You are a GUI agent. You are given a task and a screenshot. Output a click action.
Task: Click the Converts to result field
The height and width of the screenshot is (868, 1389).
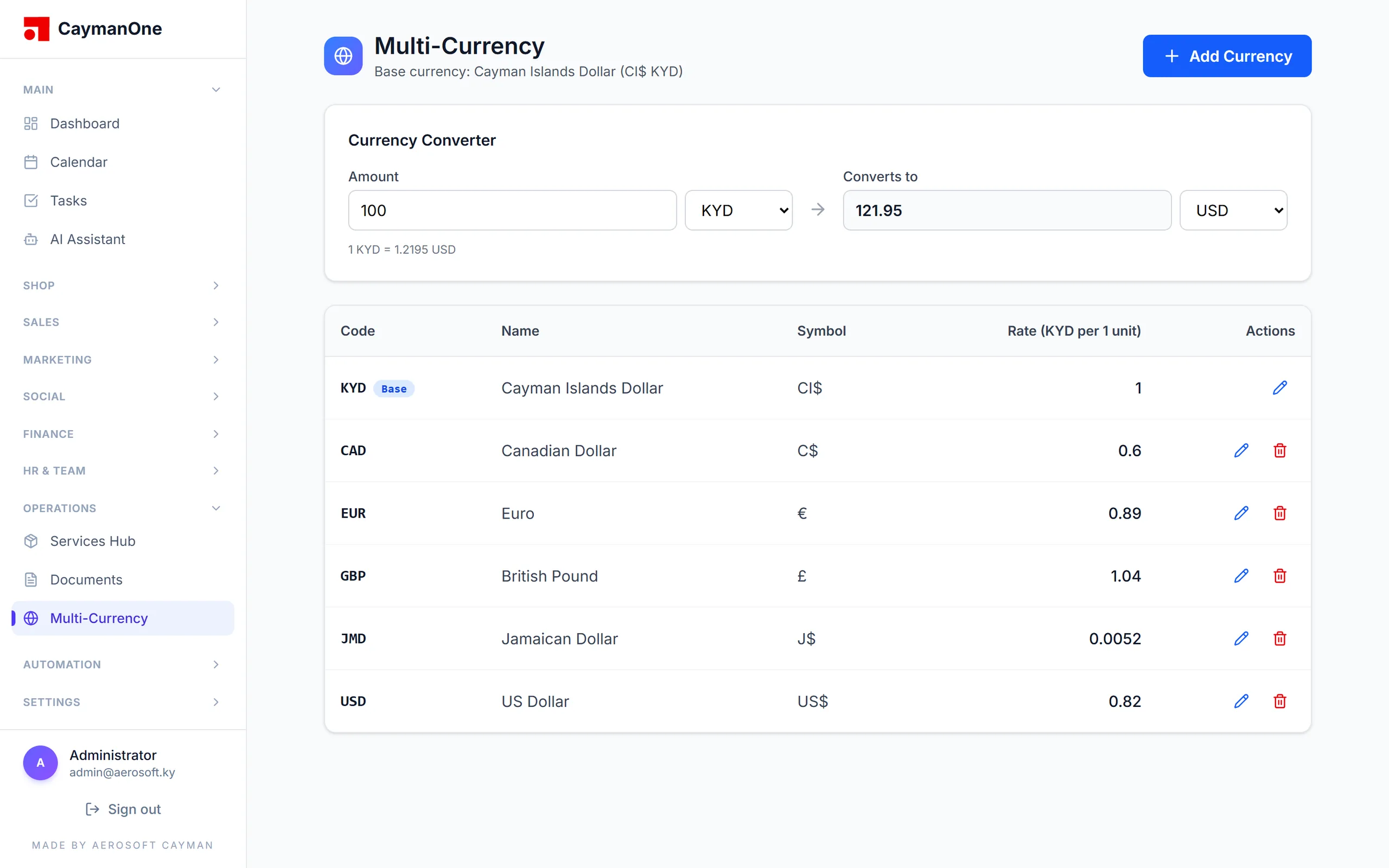point(1006,210)
